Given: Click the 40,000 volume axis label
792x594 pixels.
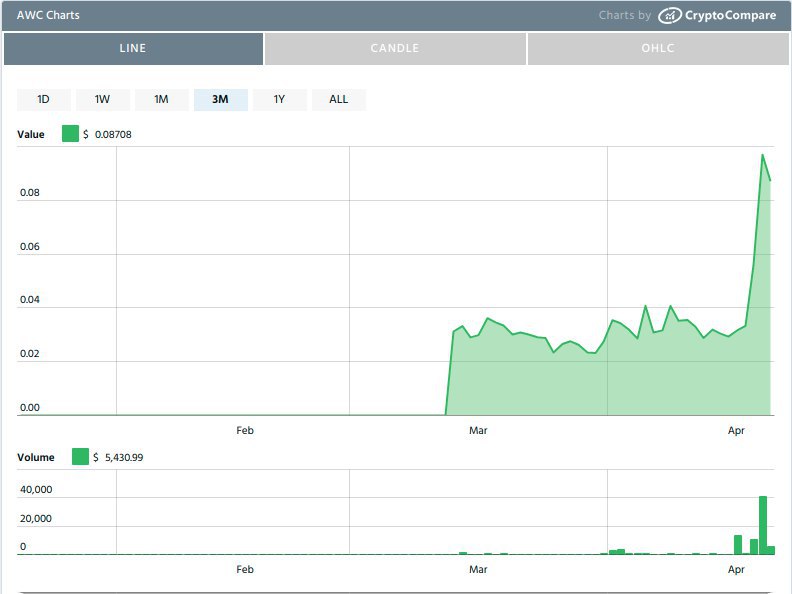Looking at the screenshot, I should [x=36, y=489].
